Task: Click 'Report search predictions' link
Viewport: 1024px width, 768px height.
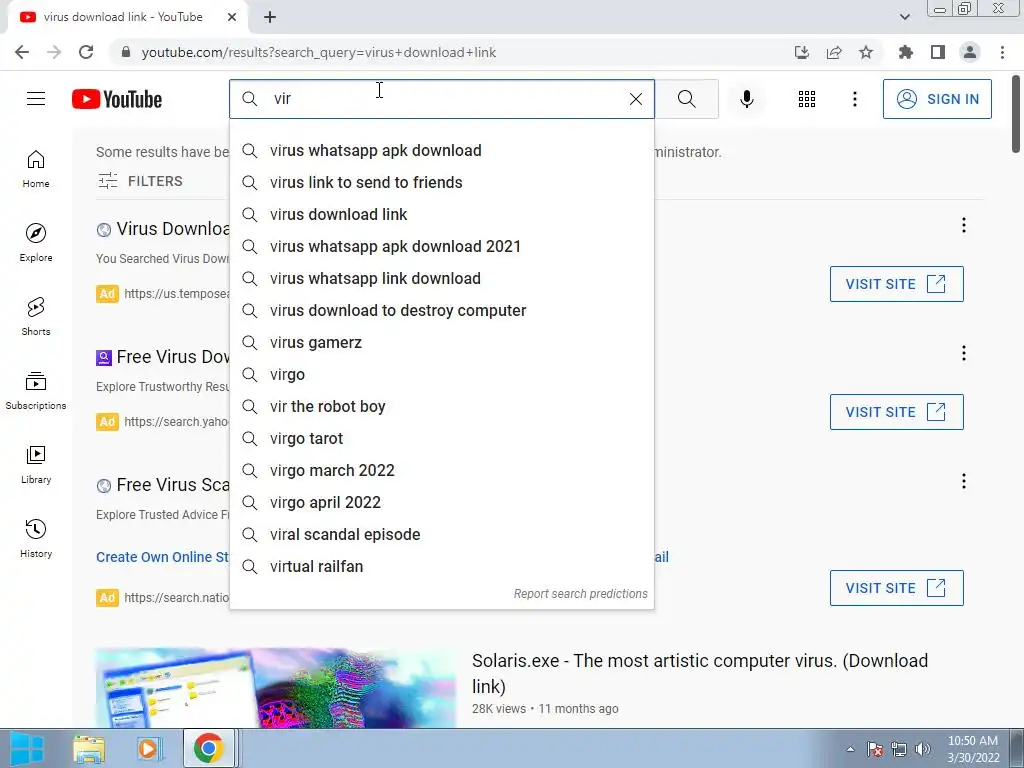Action: click(x=580, y=594)
